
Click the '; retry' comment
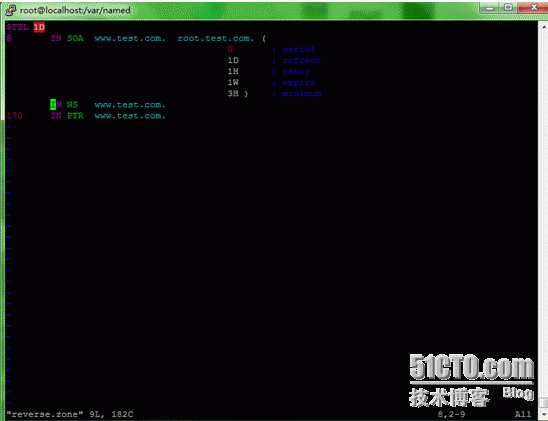click(x=291, y=72)
